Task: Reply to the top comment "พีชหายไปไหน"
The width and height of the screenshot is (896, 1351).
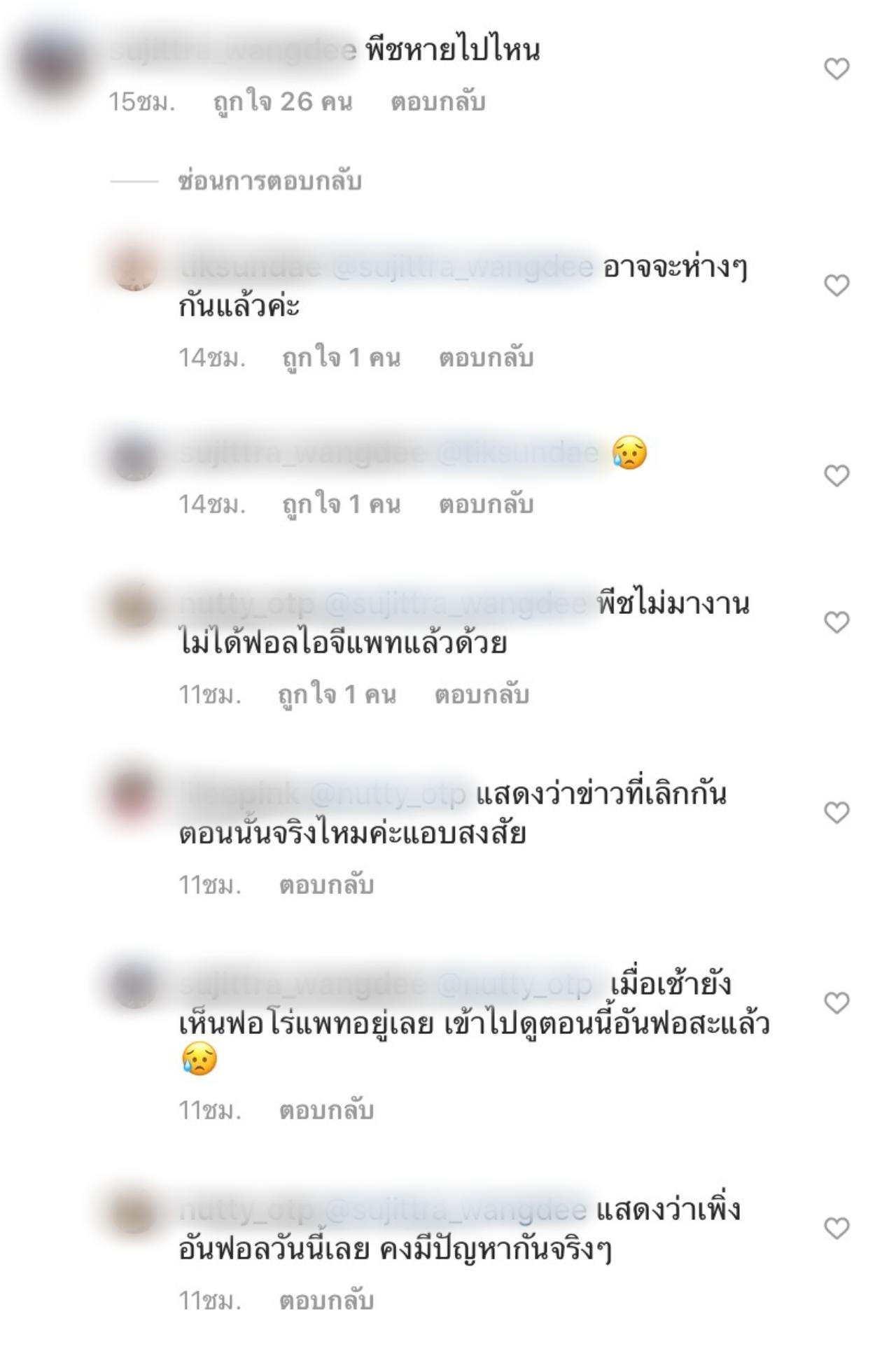Action: click(x=438, y=102)
